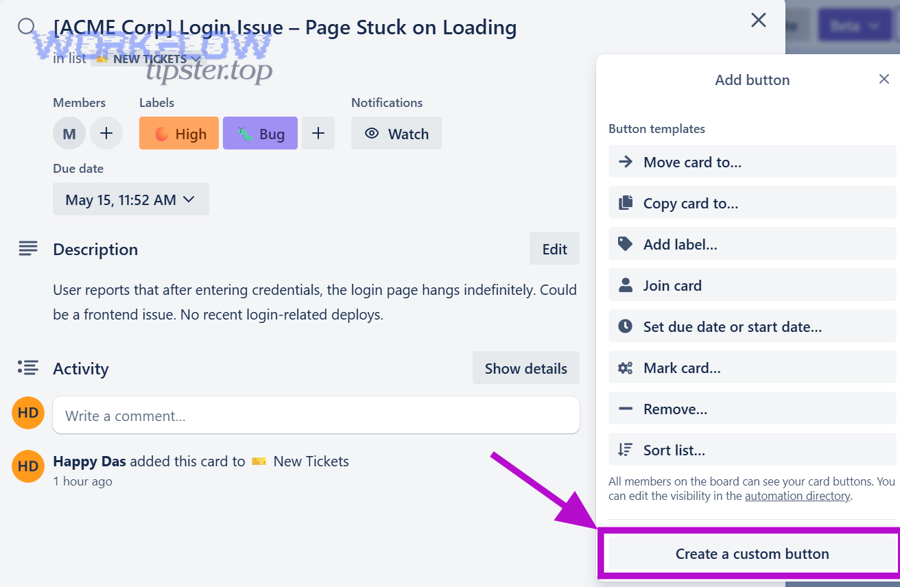Click HD avatar beside Happy Das activity
The image size is (900, 587).
[x=28, y=466]
